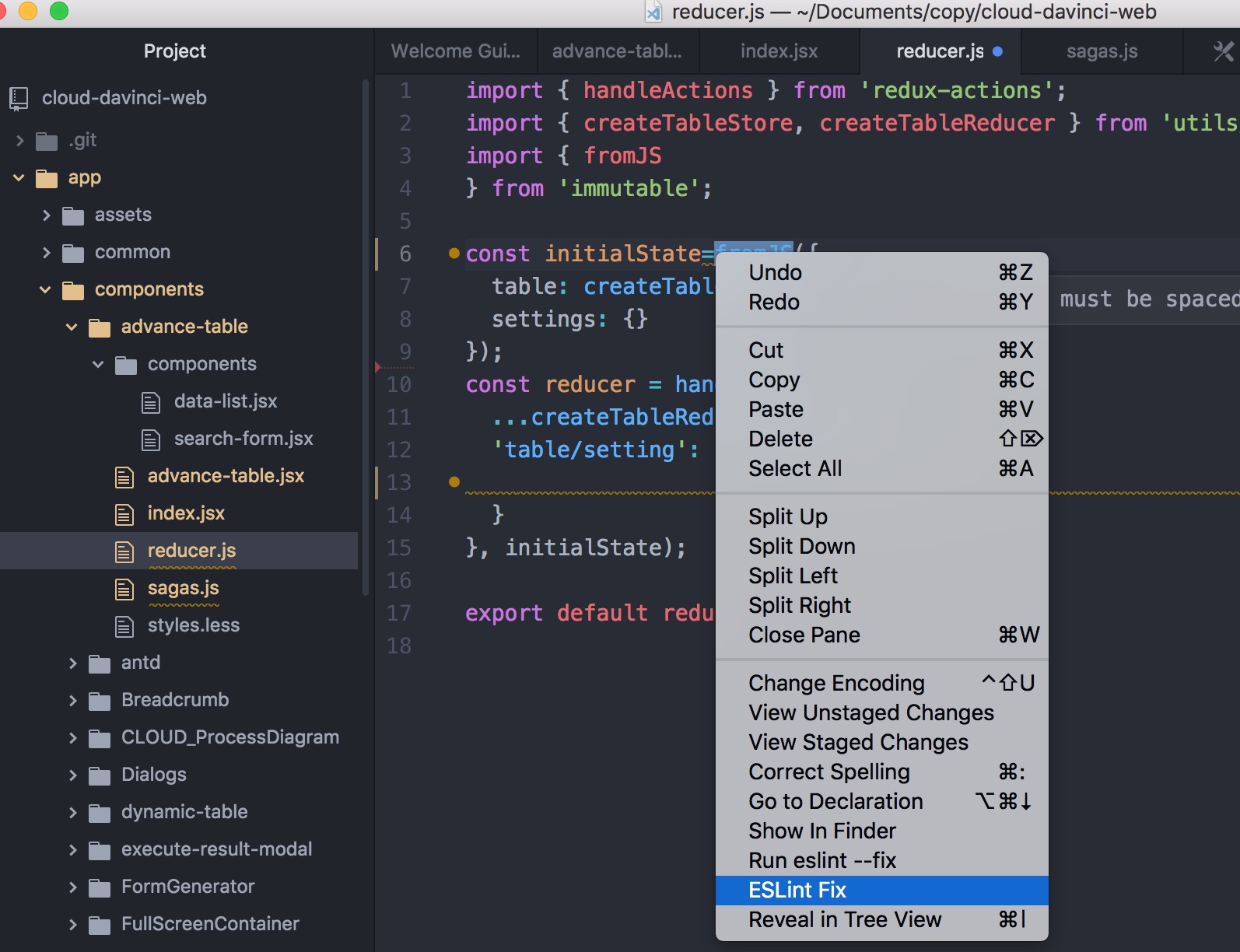Expand the CLOUD_ProcessDiagram folder
The image size is (1240, 952).
click(x=73, y=738)
